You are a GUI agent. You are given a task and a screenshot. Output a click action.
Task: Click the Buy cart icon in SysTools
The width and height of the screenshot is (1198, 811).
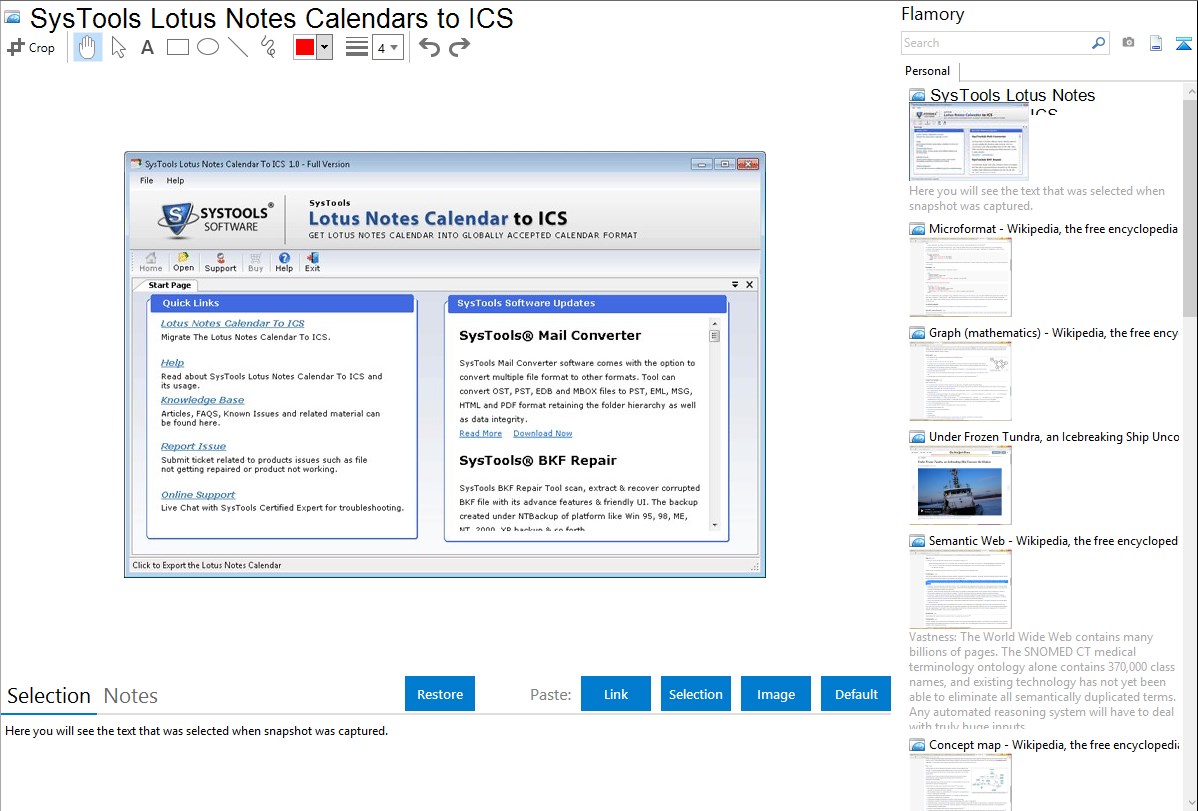[x=255, y=262]
